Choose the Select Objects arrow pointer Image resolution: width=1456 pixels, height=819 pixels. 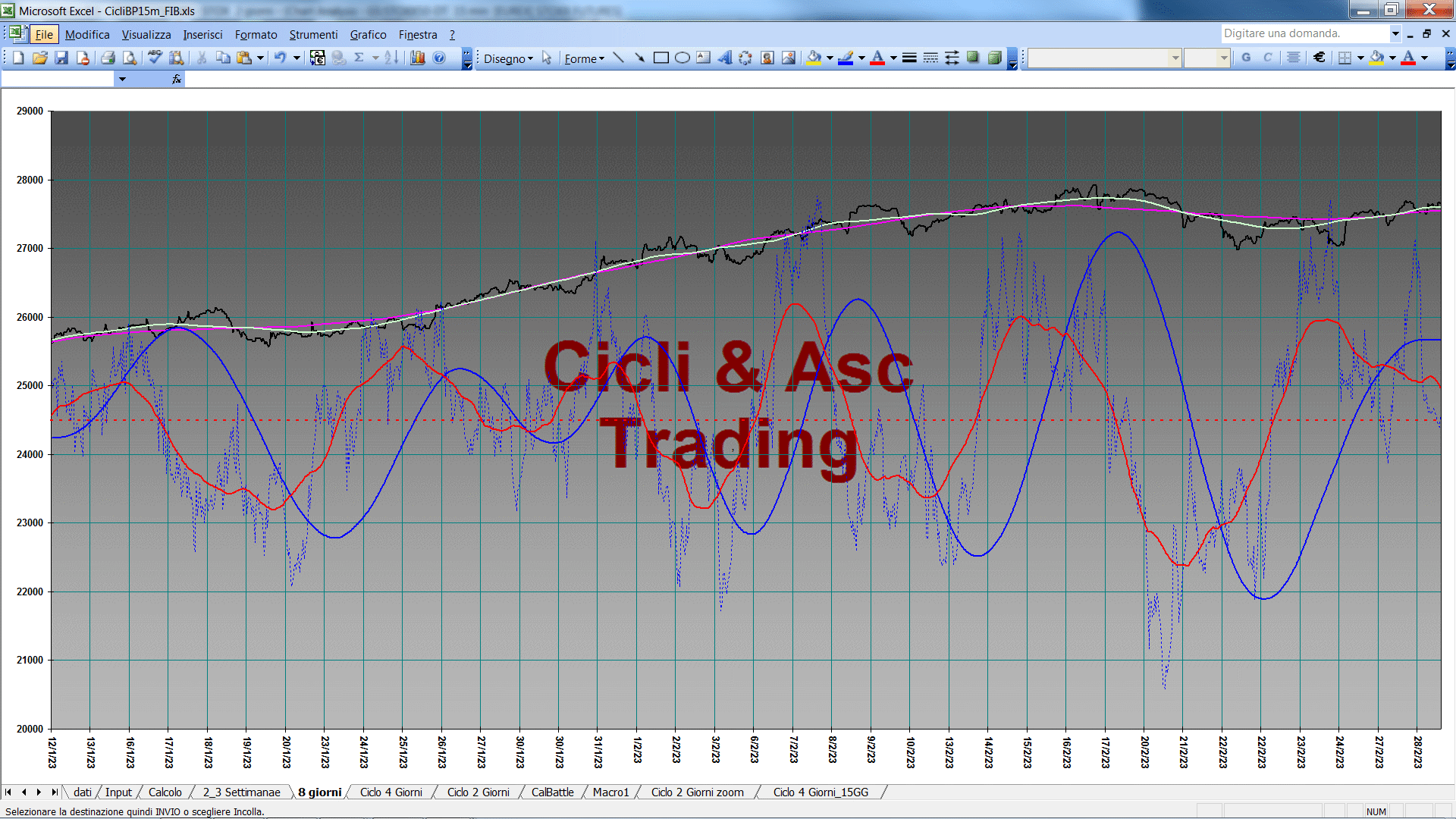point(547,58)
